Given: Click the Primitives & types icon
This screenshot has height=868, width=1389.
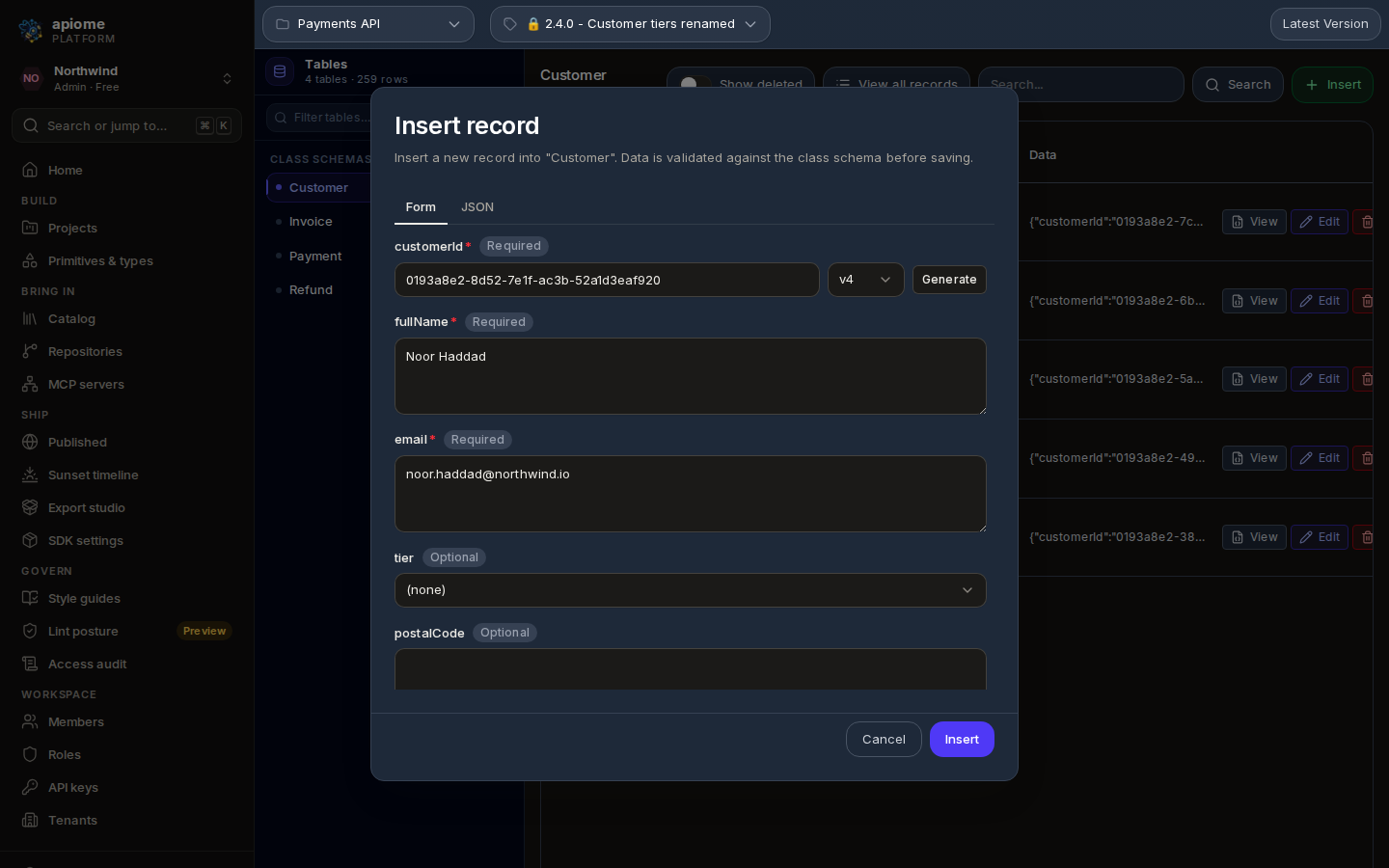Looking at the screenshot, I should pos(30,260).
